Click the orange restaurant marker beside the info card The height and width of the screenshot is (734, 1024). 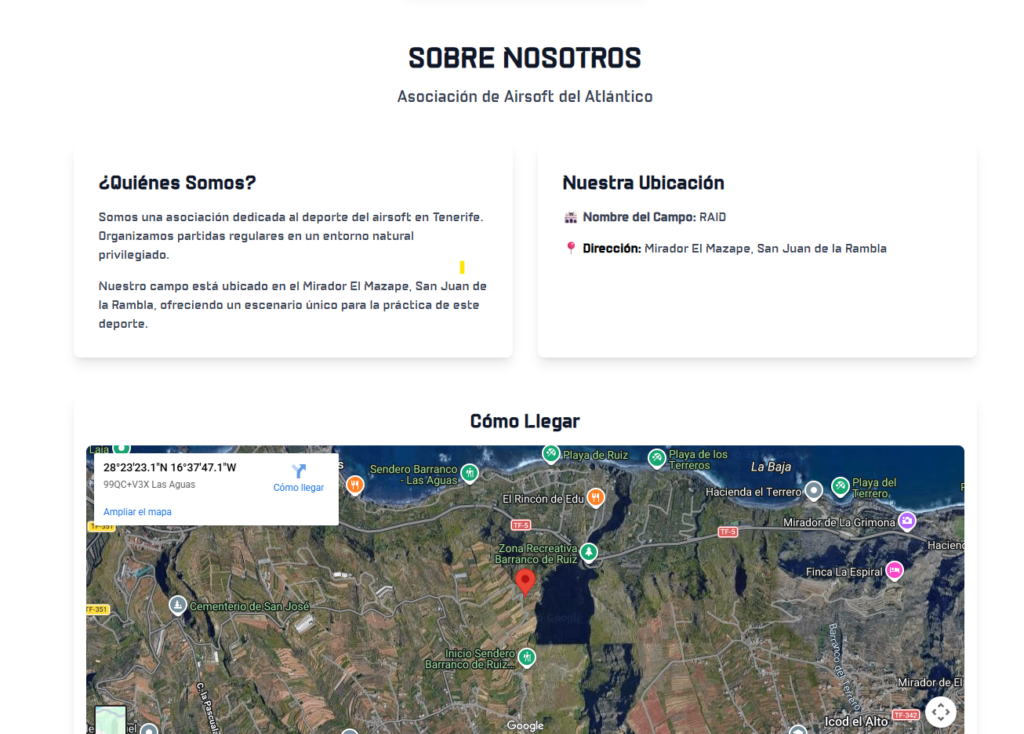click(x=355, y=485)
